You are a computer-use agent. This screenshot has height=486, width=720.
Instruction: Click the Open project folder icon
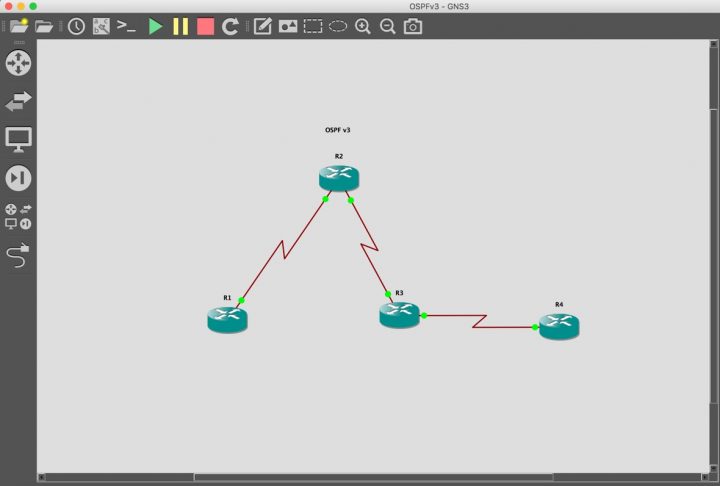[44, 26]
